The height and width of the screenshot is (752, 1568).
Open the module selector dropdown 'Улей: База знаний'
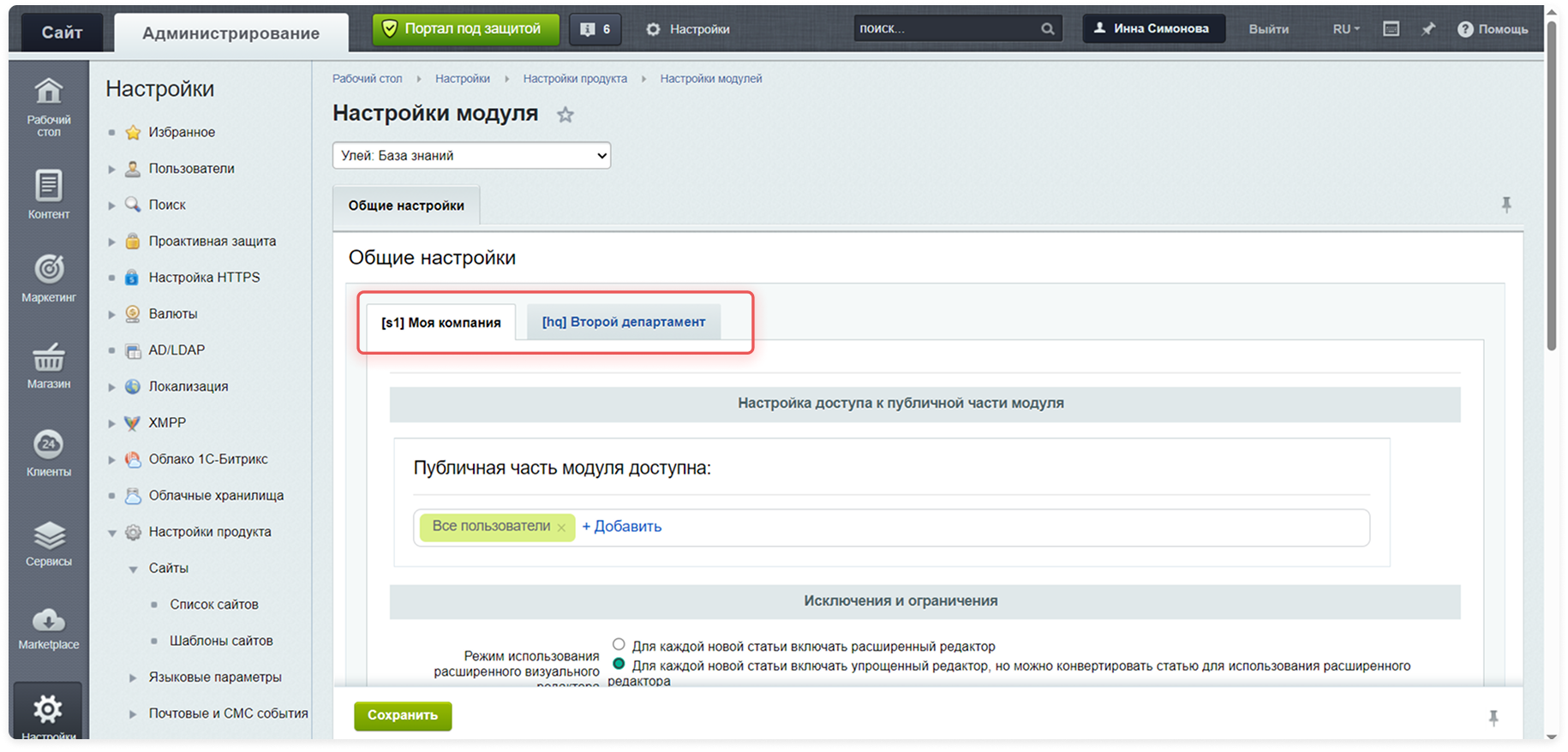pyautogui.click(x=471, y=156)
